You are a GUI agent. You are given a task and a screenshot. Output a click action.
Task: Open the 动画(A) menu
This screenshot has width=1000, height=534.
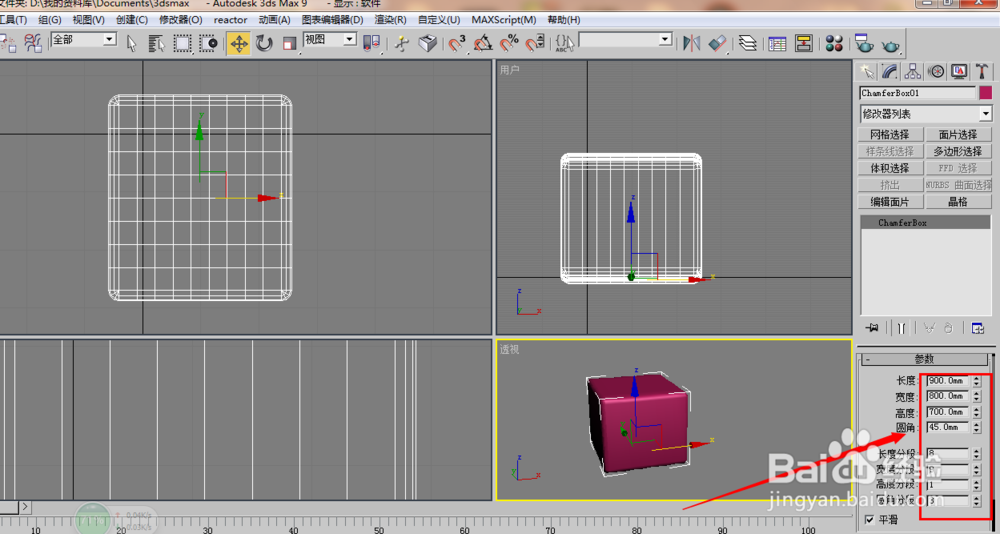coord(274,20)
